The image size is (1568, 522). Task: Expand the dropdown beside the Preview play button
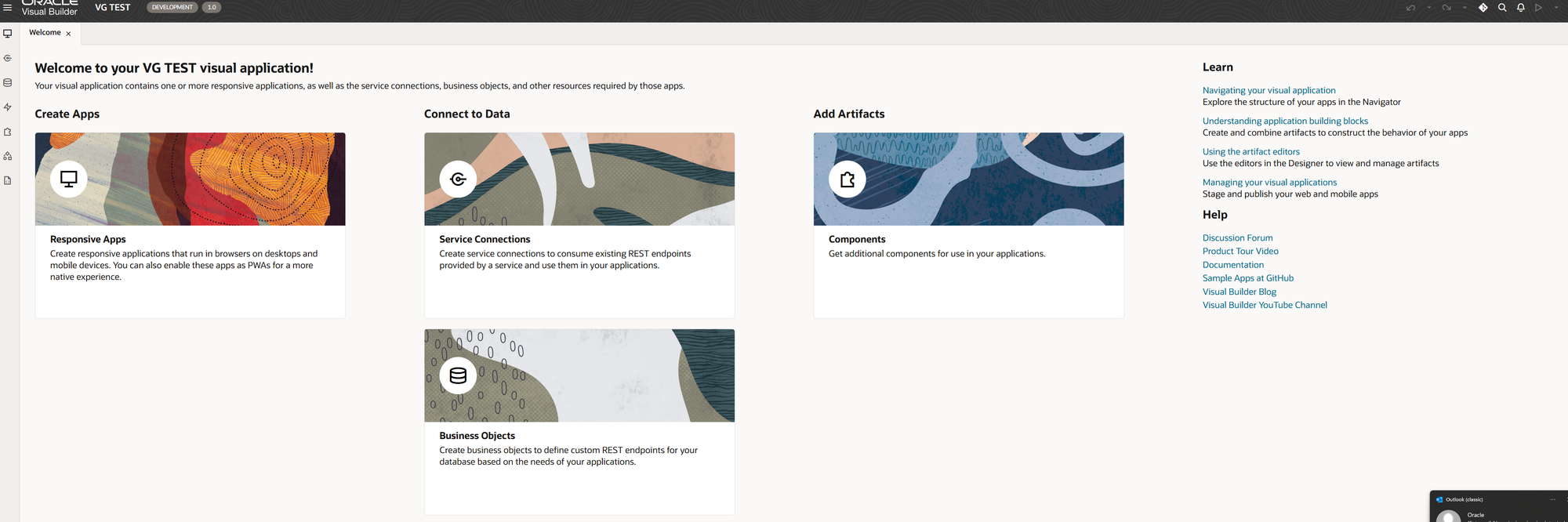tap(1556, 8)
